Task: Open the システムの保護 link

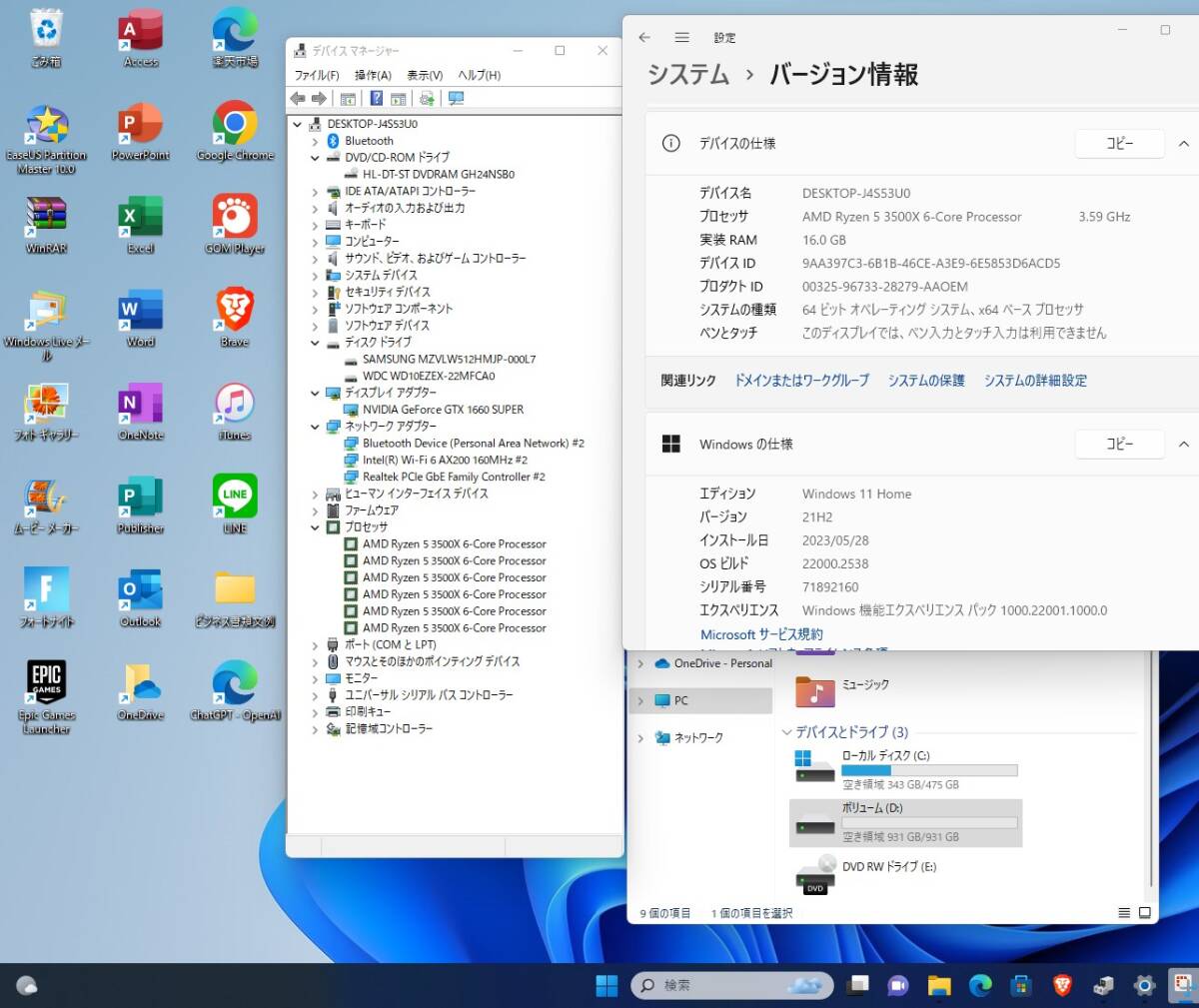Action: (926, 381)
